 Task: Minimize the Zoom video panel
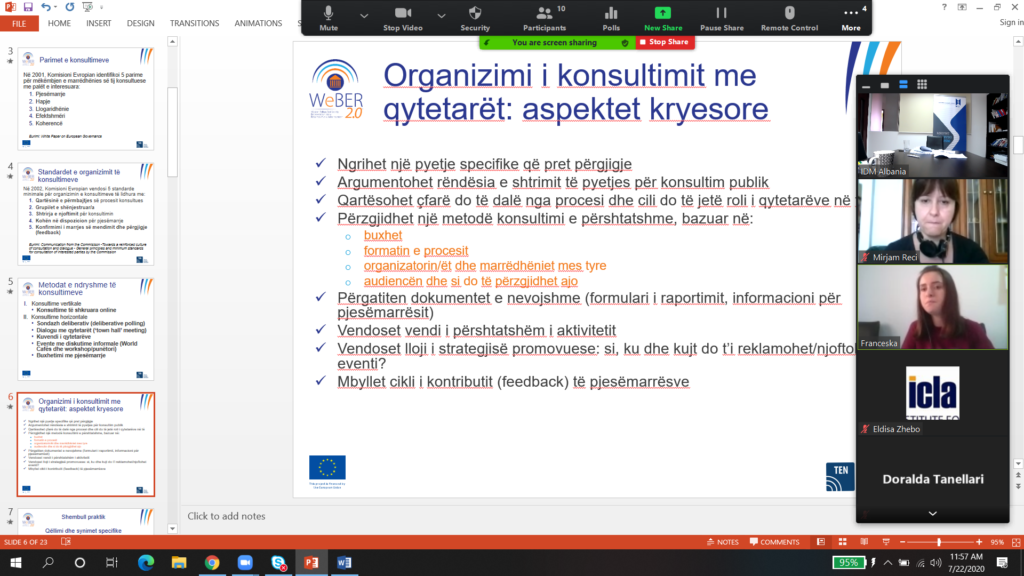tap(866, 85)
